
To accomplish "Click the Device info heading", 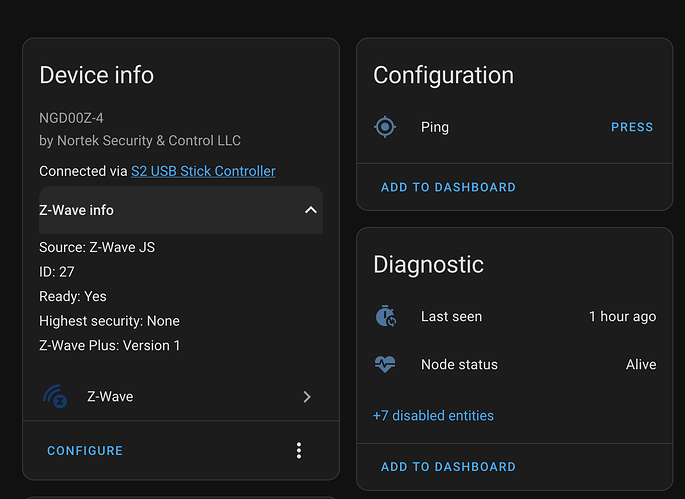I will pyautogui.click(x=97, y=75).
